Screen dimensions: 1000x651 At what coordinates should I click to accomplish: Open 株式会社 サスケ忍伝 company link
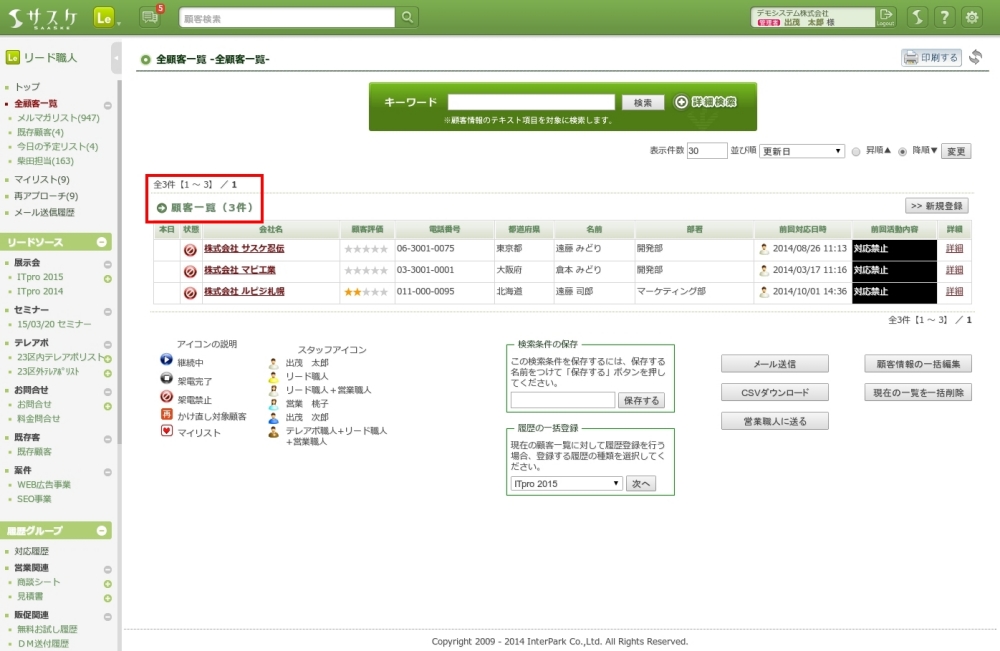[244, 248]
